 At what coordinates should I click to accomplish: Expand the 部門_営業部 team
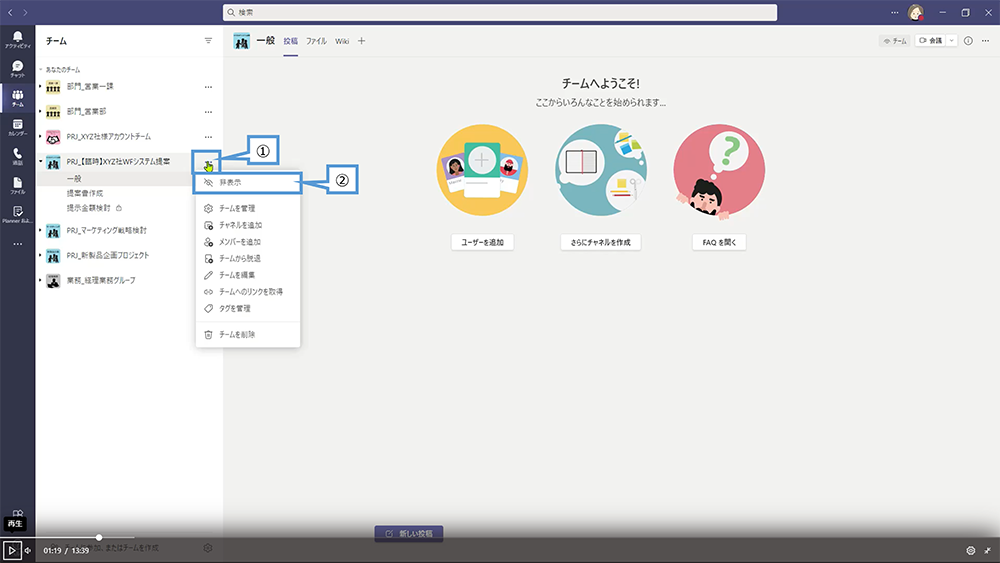(40, 111)
